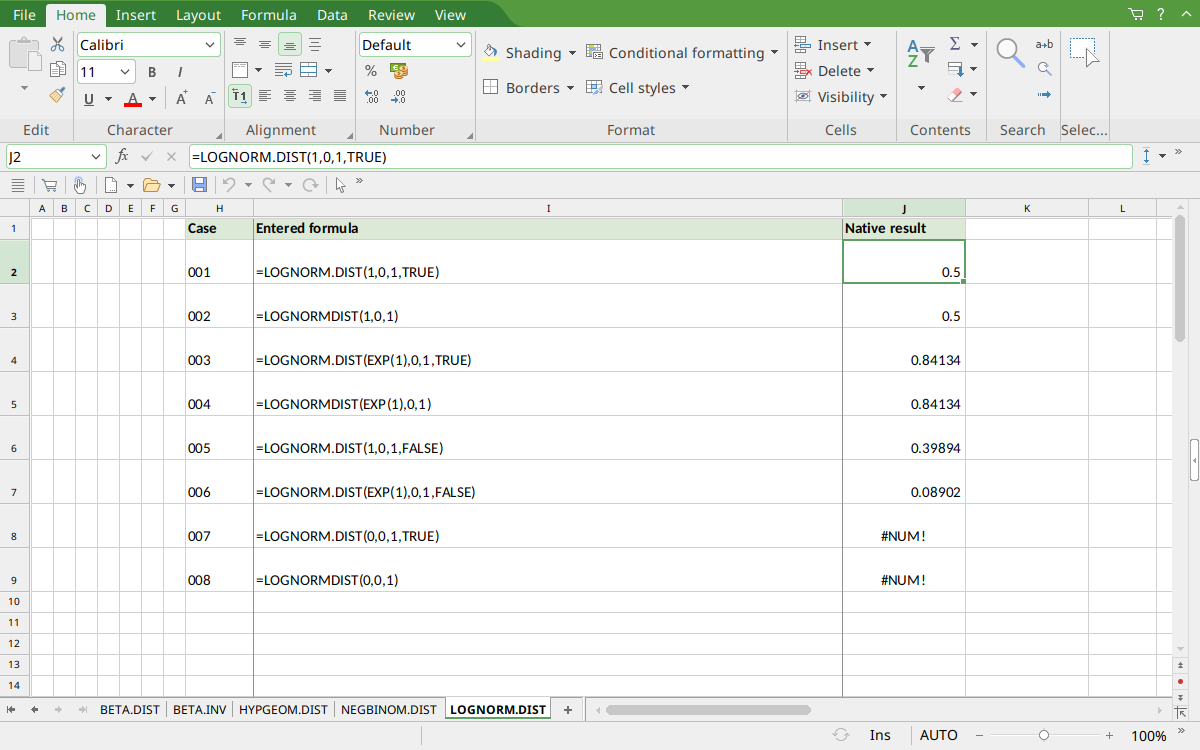1200x750 pixels.
Task: Click the zoom slider handle
Action: coord(1044,735)
